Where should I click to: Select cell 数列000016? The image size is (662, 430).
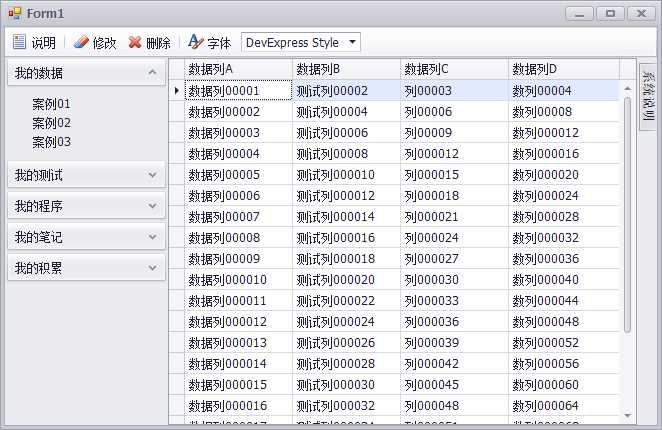564,153
